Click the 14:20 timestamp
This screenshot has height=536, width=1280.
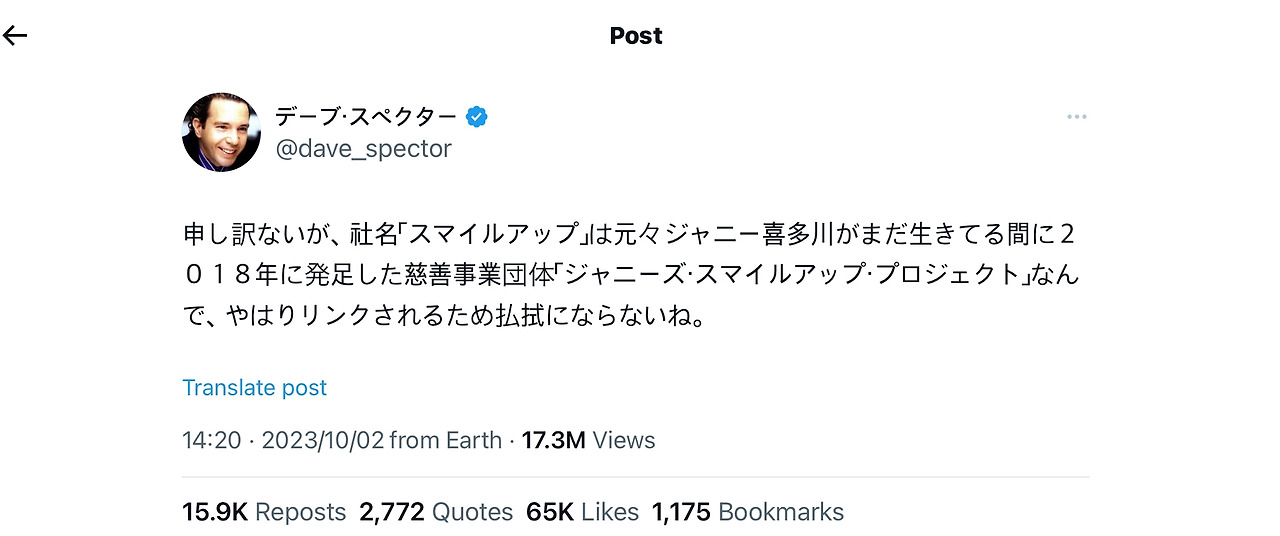click(211, 440)
